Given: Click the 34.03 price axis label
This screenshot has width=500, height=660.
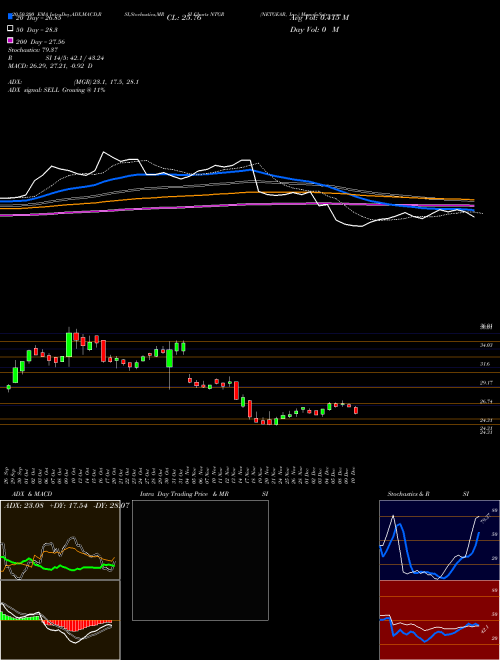Looking at the screenshot, I should point(486,345).
